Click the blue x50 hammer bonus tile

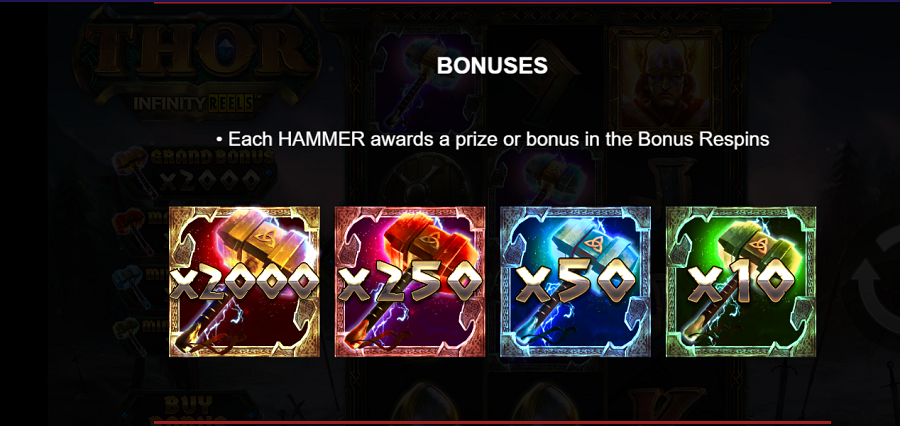[575, 282]
